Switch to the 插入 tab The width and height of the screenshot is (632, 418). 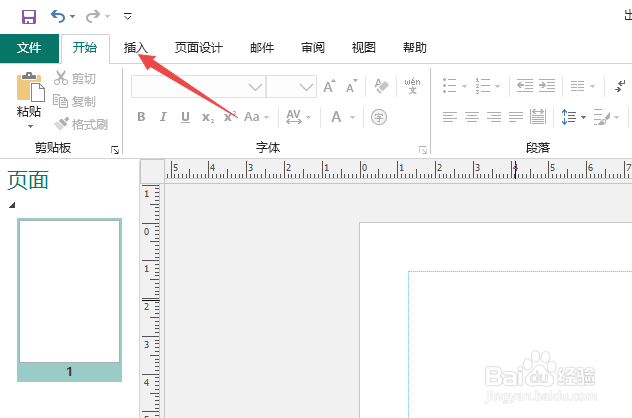pyautogui.click(x=135, y=48)
